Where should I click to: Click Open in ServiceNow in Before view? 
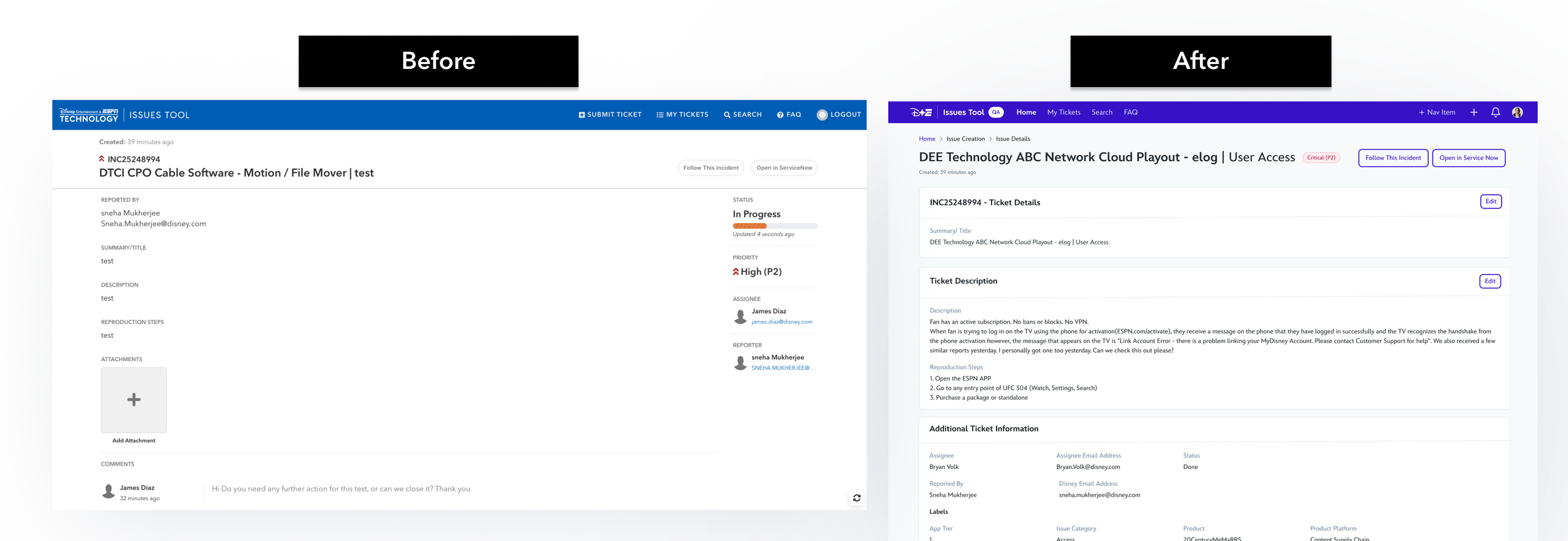click(784, 168)
